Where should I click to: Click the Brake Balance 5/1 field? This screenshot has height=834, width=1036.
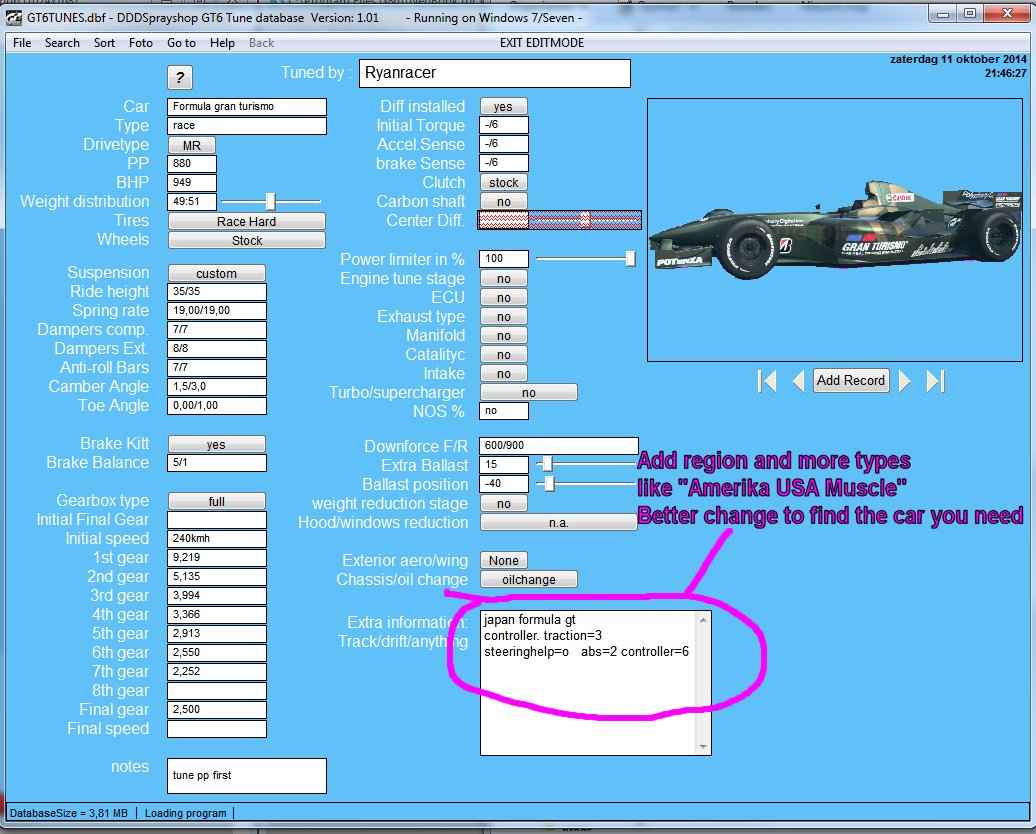(x=217, y=463)
